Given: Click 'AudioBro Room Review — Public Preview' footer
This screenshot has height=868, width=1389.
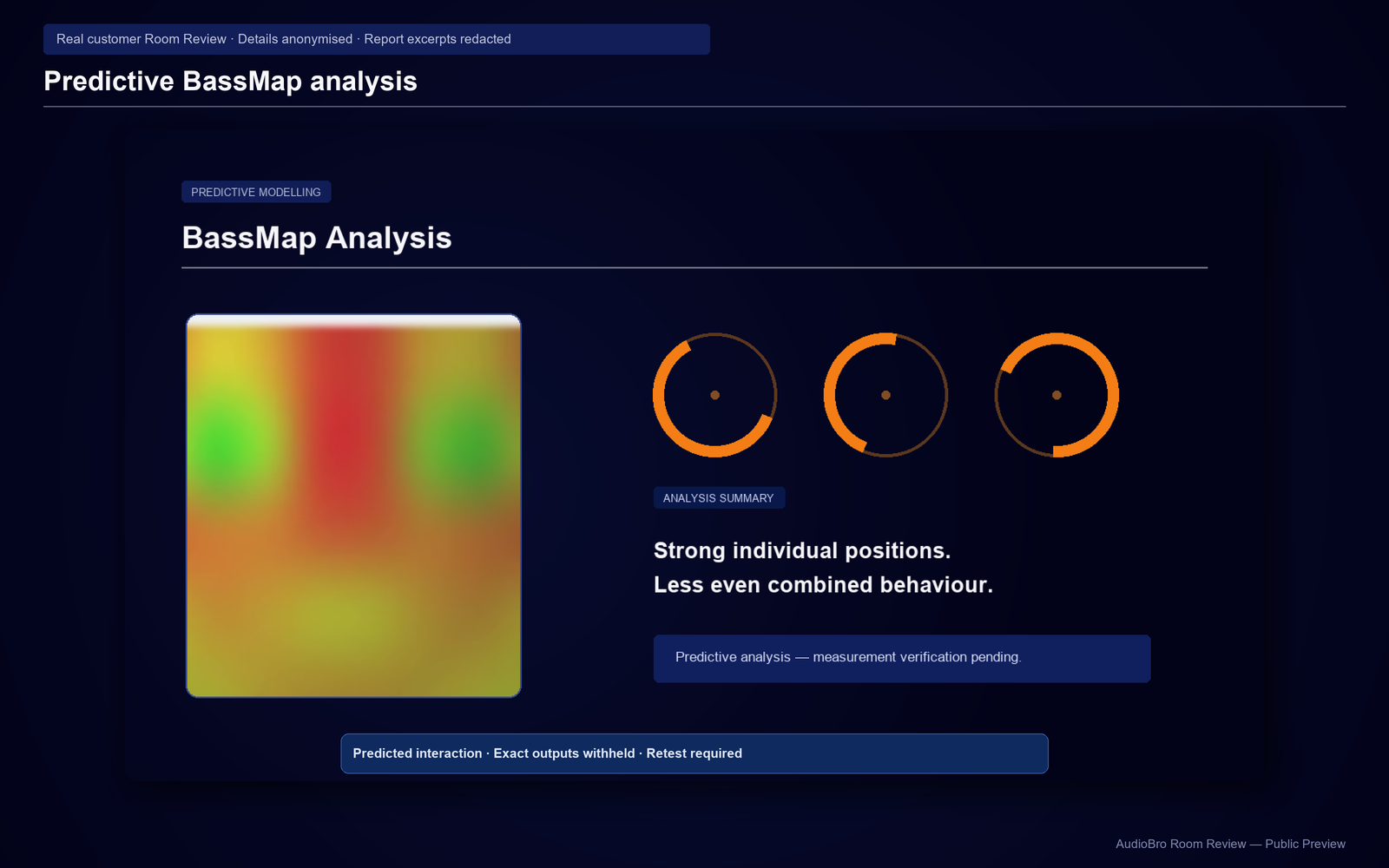Looking at the screenshot, I should pyautogui.click(x=1230, y=844).
